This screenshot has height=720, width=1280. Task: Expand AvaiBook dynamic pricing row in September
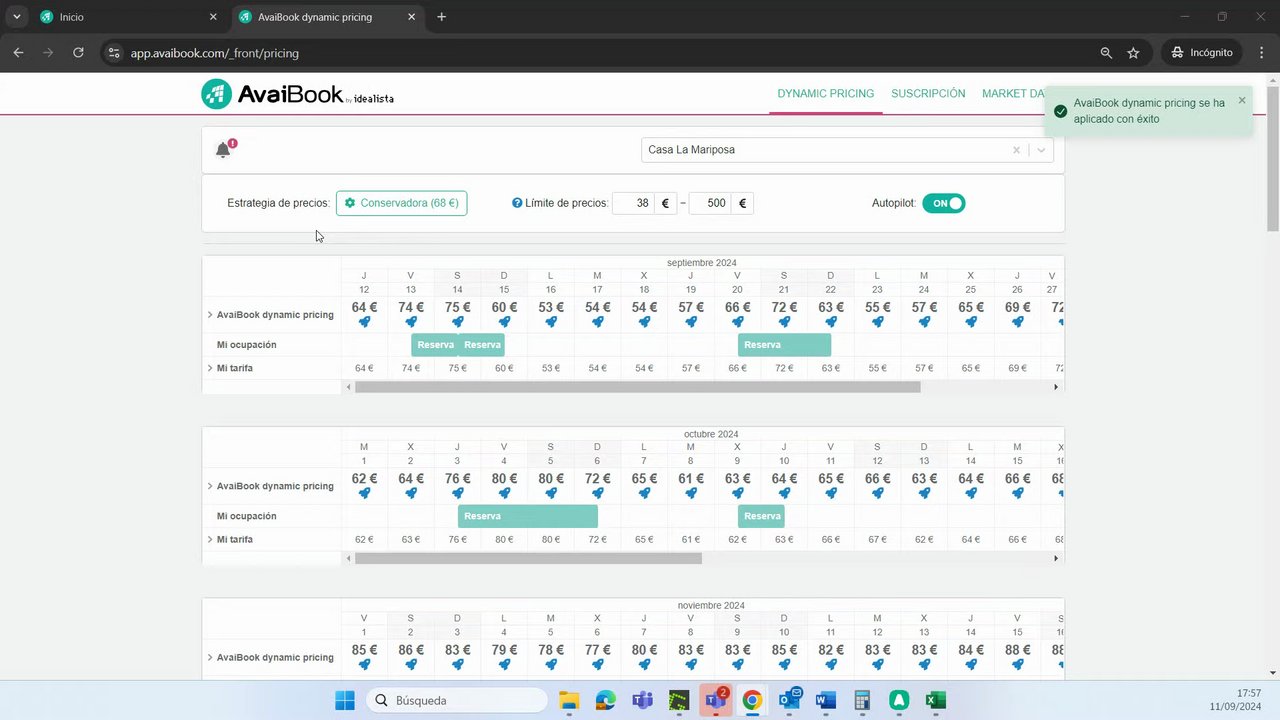210,315
